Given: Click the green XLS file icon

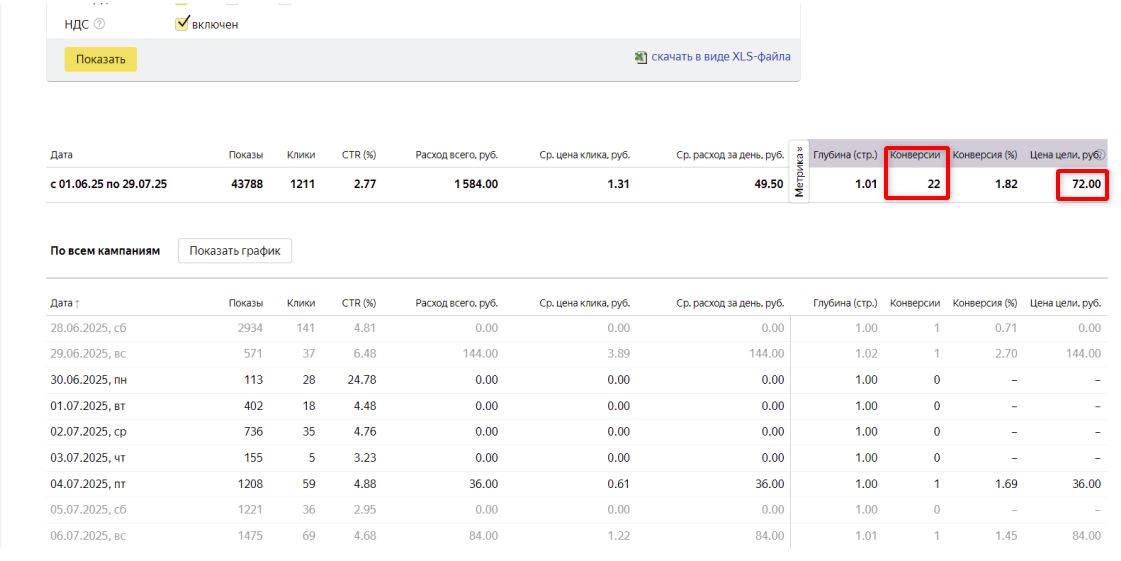Looking at the screenshot, I should coord(641,57).
